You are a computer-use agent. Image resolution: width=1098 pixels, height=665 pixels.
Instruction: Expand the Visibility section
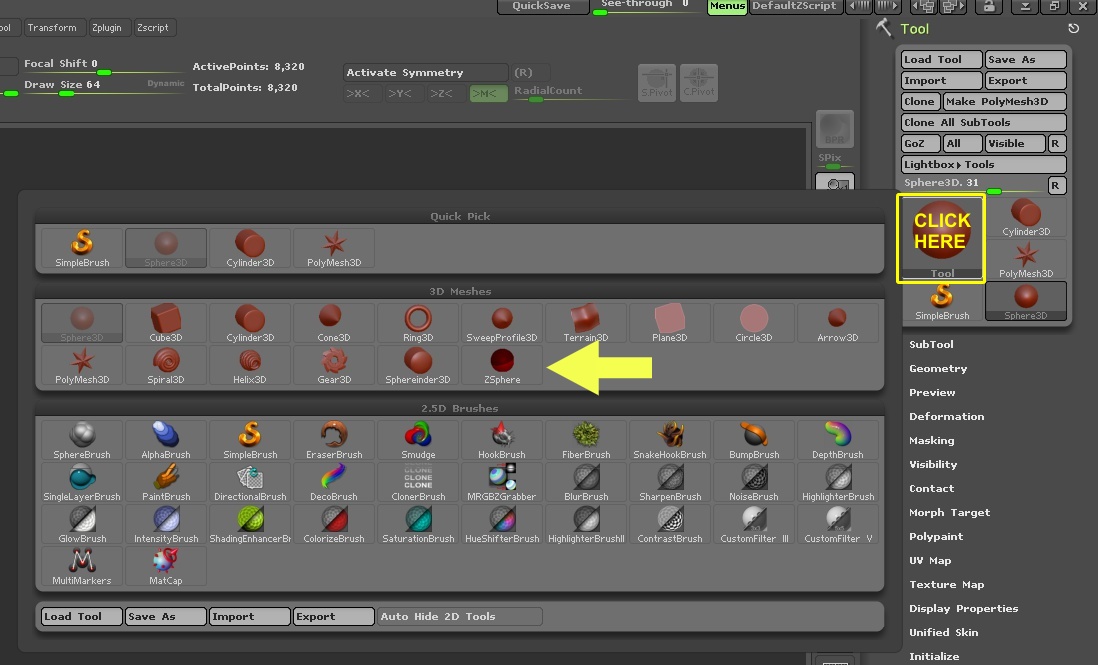933,464
